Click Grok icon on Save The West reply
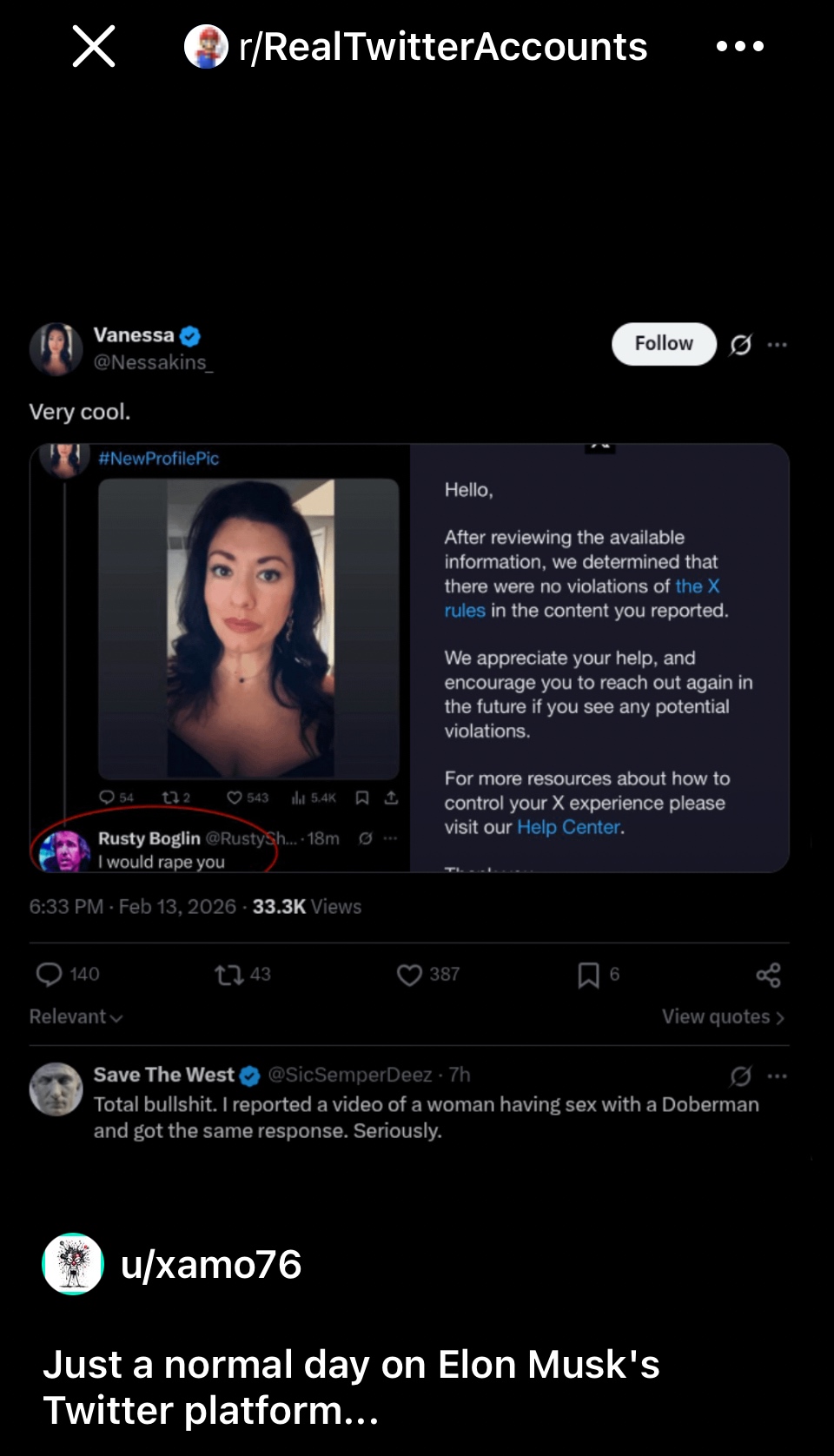Image resolution: width=834 pixels, height=1456 pixels. pyautogui.click(x=740, y=1076)
